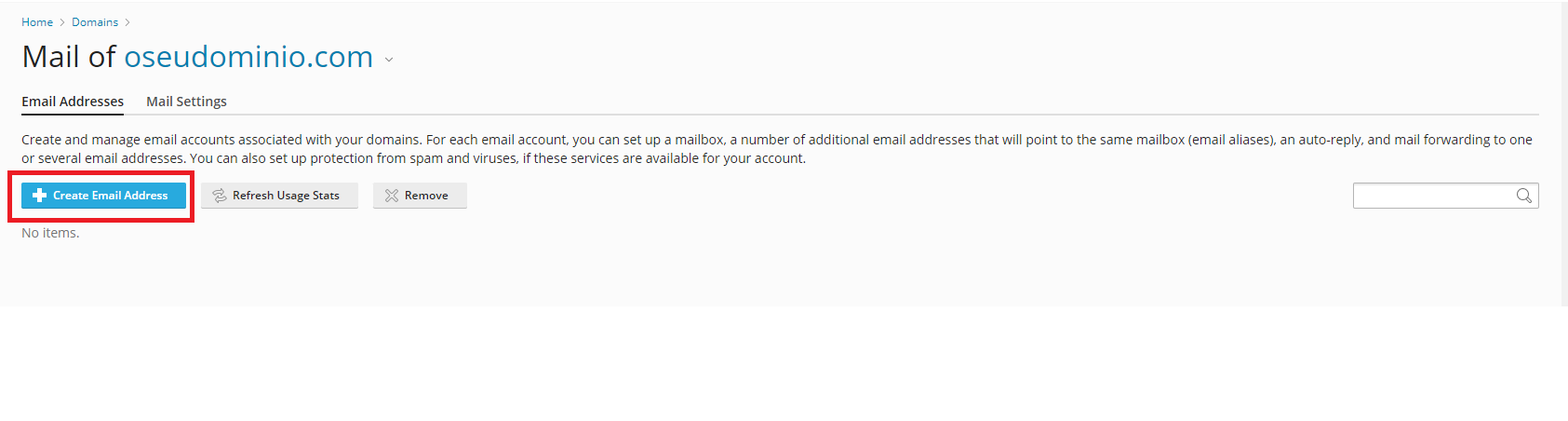Click the "No items." list message
Image resolution: width=1568 pixels, height=421 pixels.
pyautogui.click(x=50, y=233)
